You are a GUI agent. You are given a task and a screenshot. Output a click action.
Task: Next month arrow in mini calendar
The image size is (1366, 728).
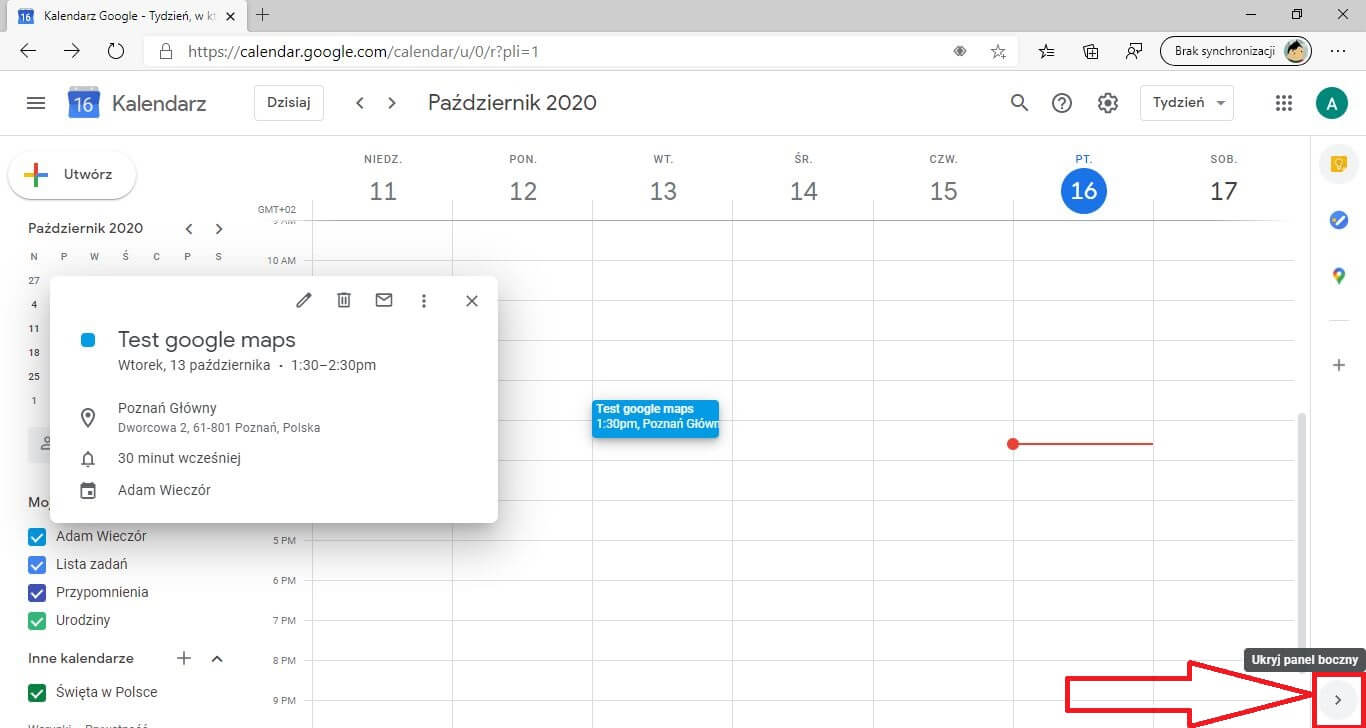tap(219, 229)
